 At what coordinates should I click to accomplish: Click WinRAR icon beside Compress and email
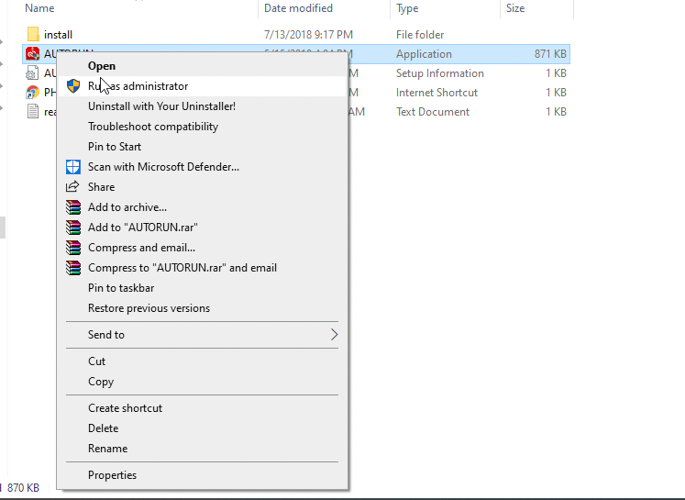click(73, 247)
